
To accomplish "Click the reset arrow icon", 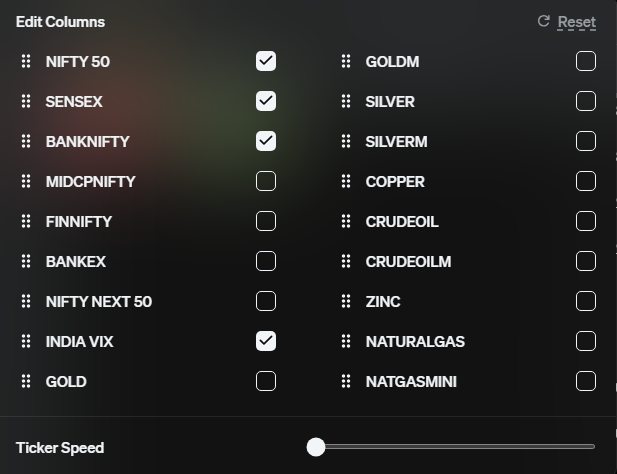I will coord(544,21).
